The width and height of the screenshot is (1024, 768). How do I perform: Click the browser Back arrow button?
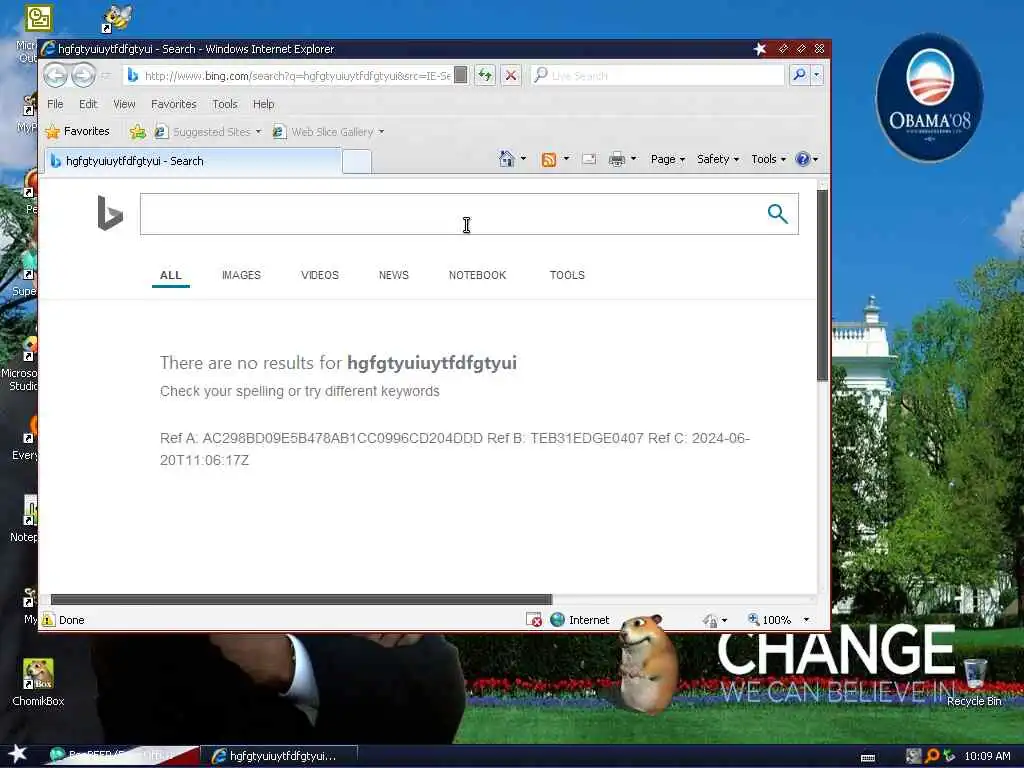tap(56, 76)
